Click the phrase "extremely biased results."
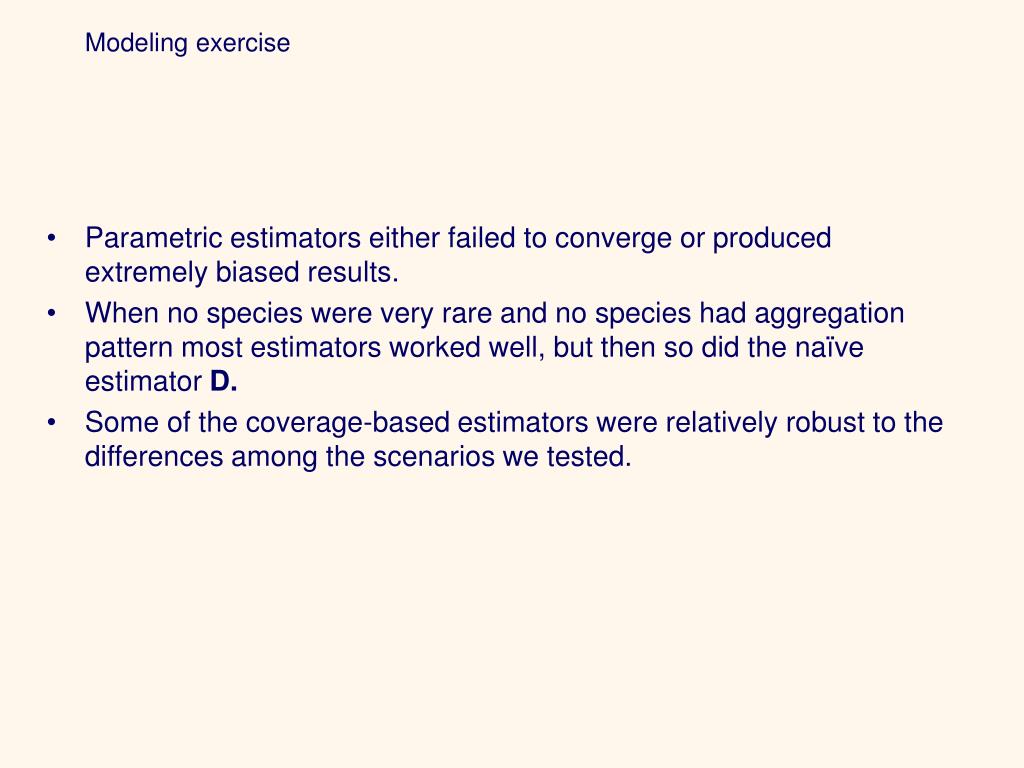This screenshot has width=1024, height=768. tap(242, 272)
